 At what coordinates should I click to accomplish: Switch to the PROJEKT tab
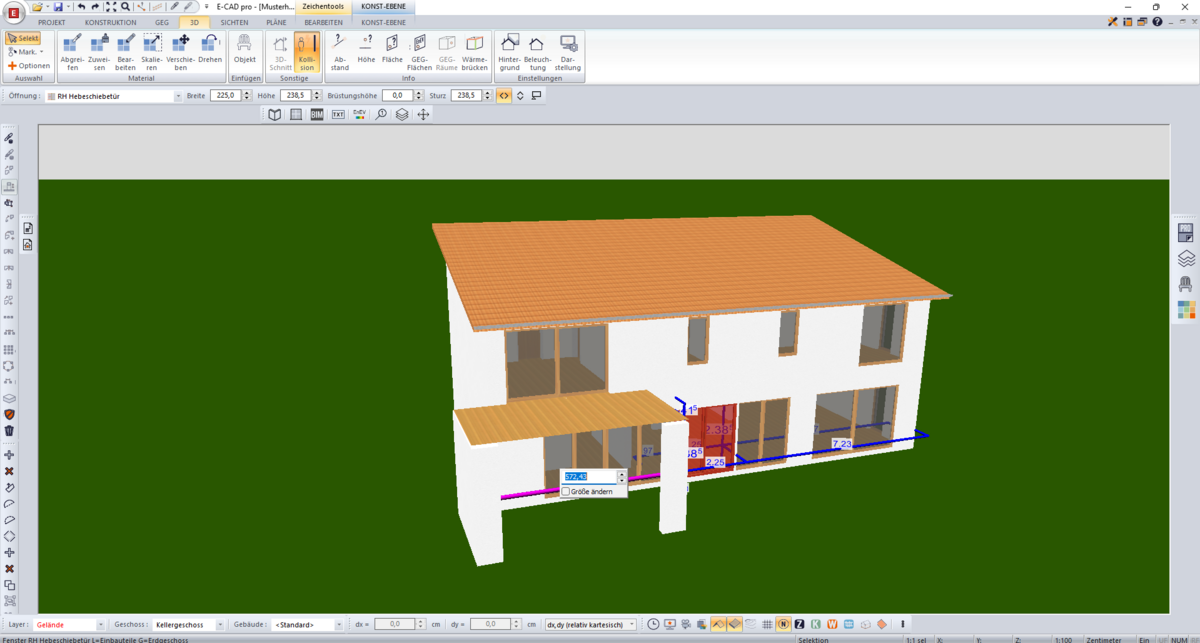click(51, 22)
